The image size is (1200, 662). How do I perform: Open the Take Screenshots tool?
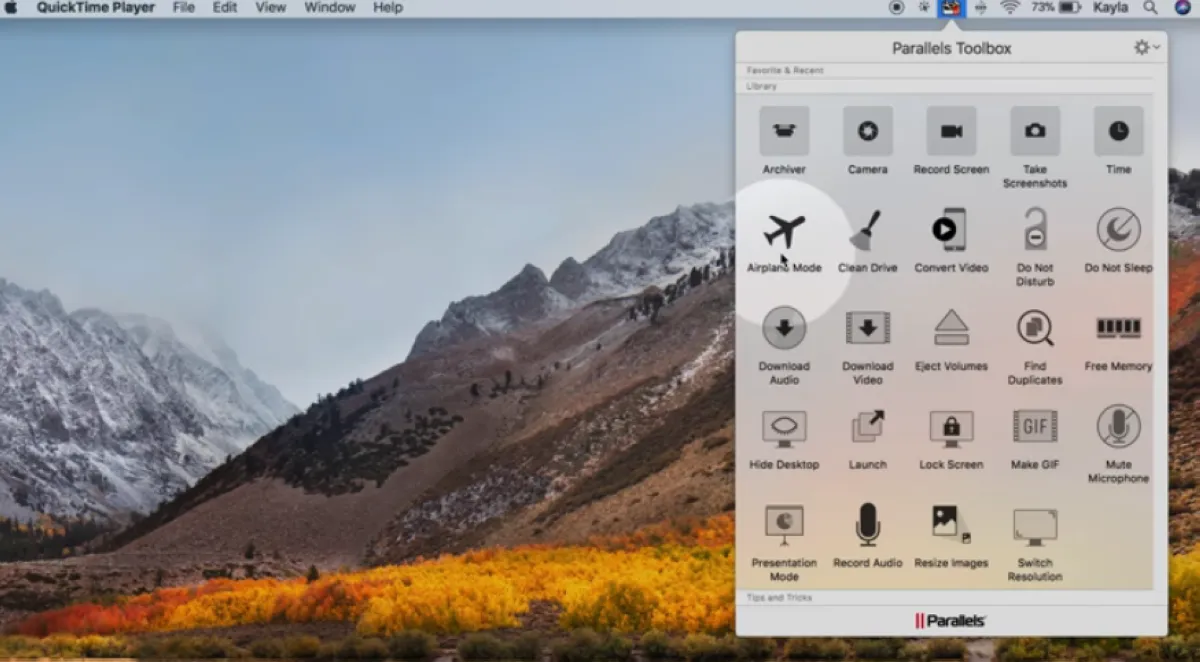(x=1035, y=132)
